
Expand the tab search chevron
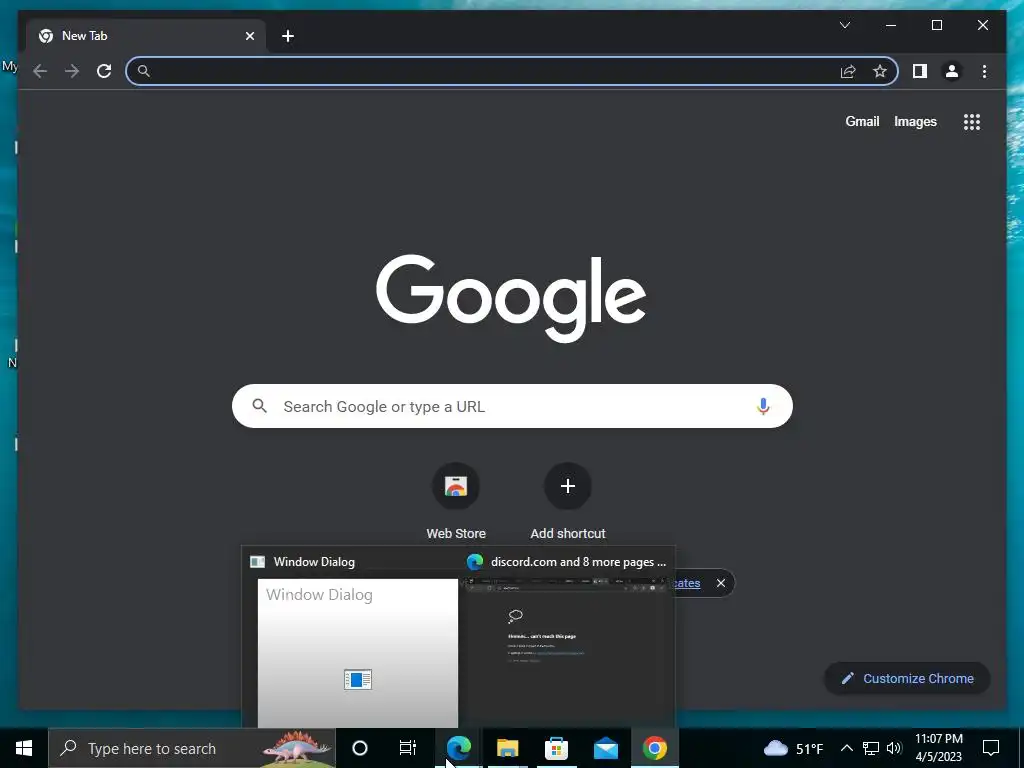coord(844,25)
